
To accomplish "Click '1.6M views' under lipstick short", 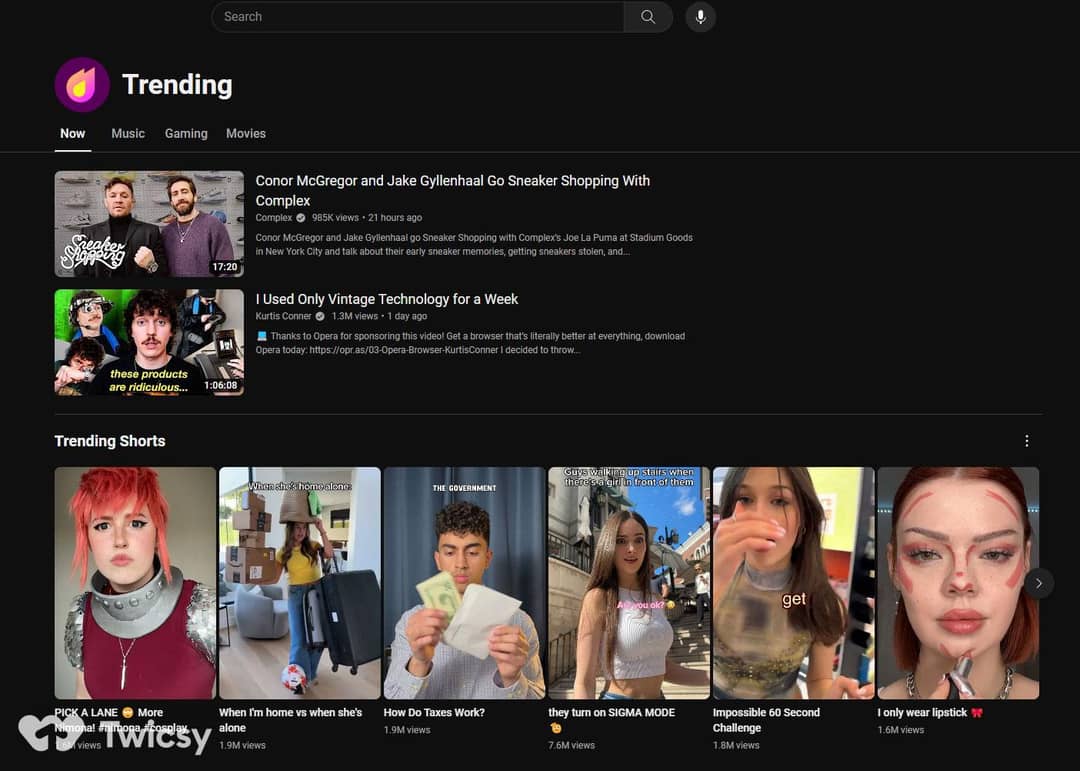I will click(x=901, y=730).
